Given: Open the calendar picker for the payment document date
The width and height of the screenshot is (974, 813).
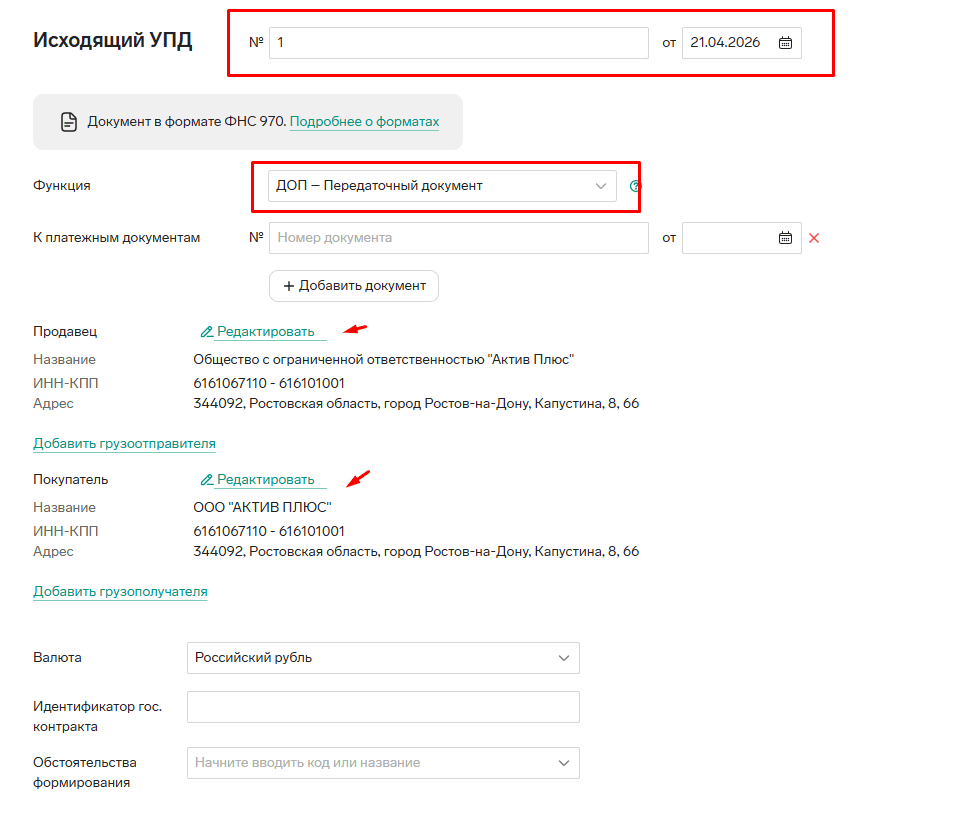Looking at the screenshot, I should click(785, 238).
